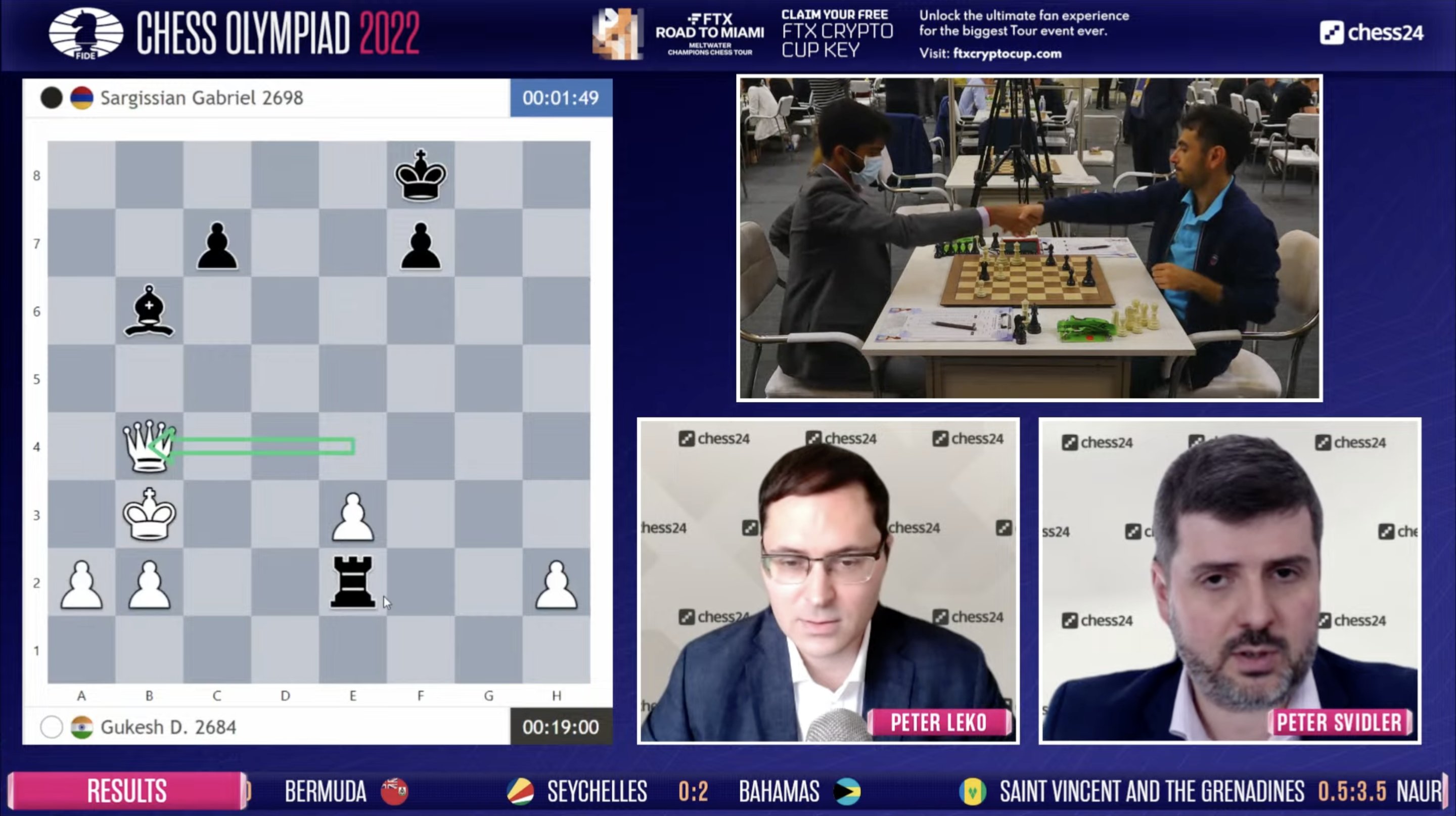Click white's clock showing 00:19:00
The height and width of the screenshot is (816, 1456).
[x=561, y=728]
